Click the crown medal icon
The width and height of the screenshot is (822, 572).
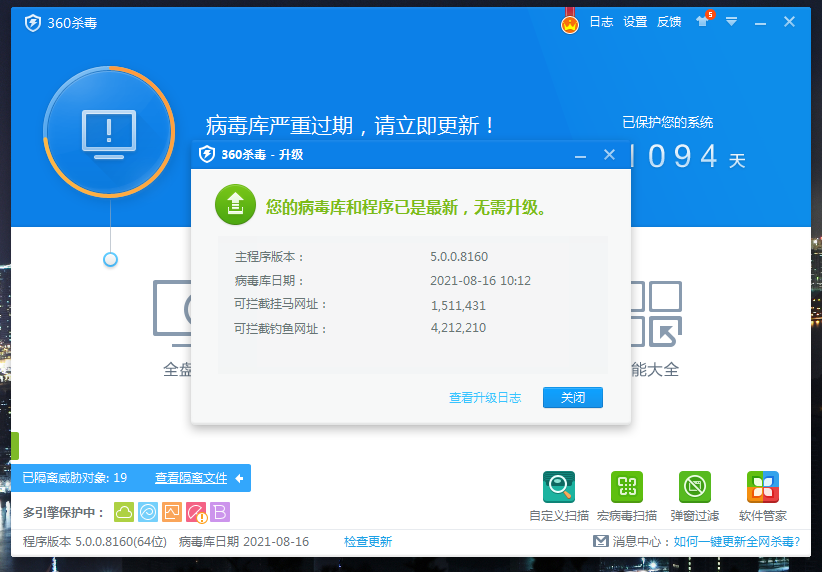[570, 21]
